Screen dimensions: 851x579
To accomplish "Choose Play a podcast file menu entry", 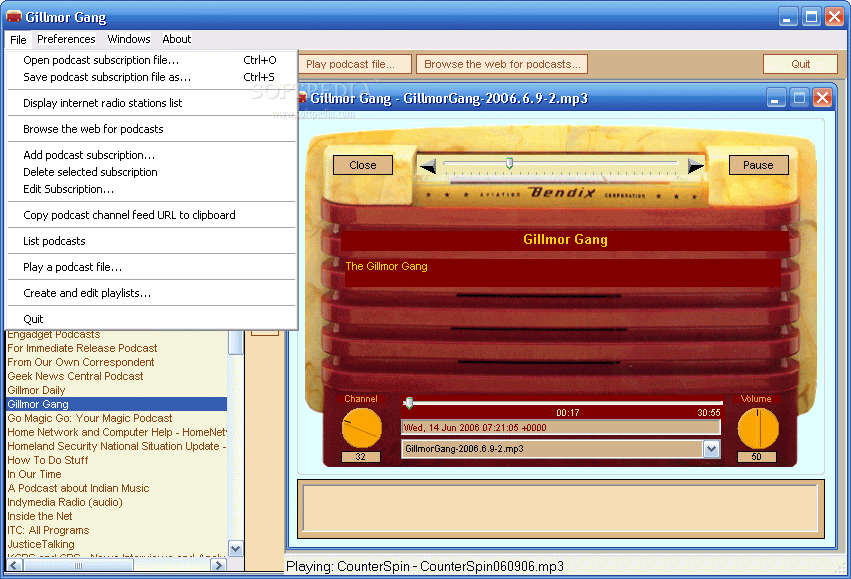I will point(151,267).
